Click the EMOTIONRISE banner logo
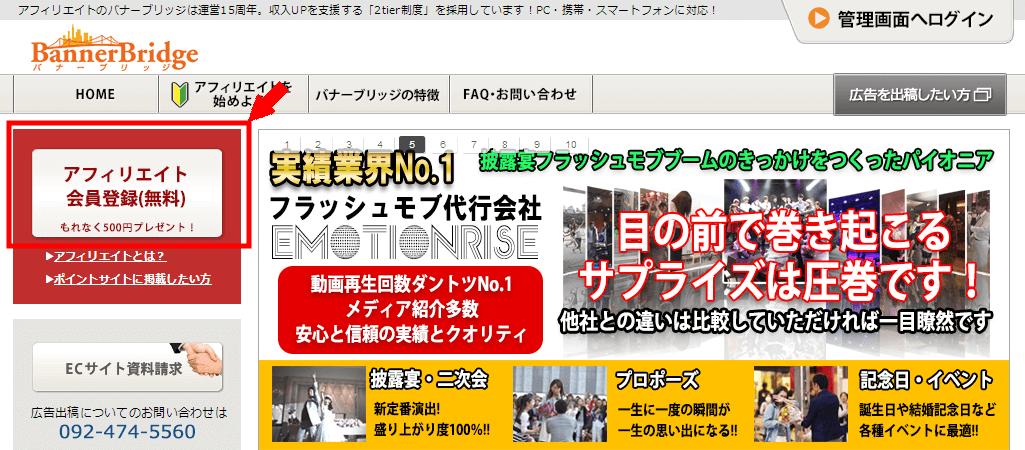This screenshot has width=1025, height=450. (x=406, y=242)
